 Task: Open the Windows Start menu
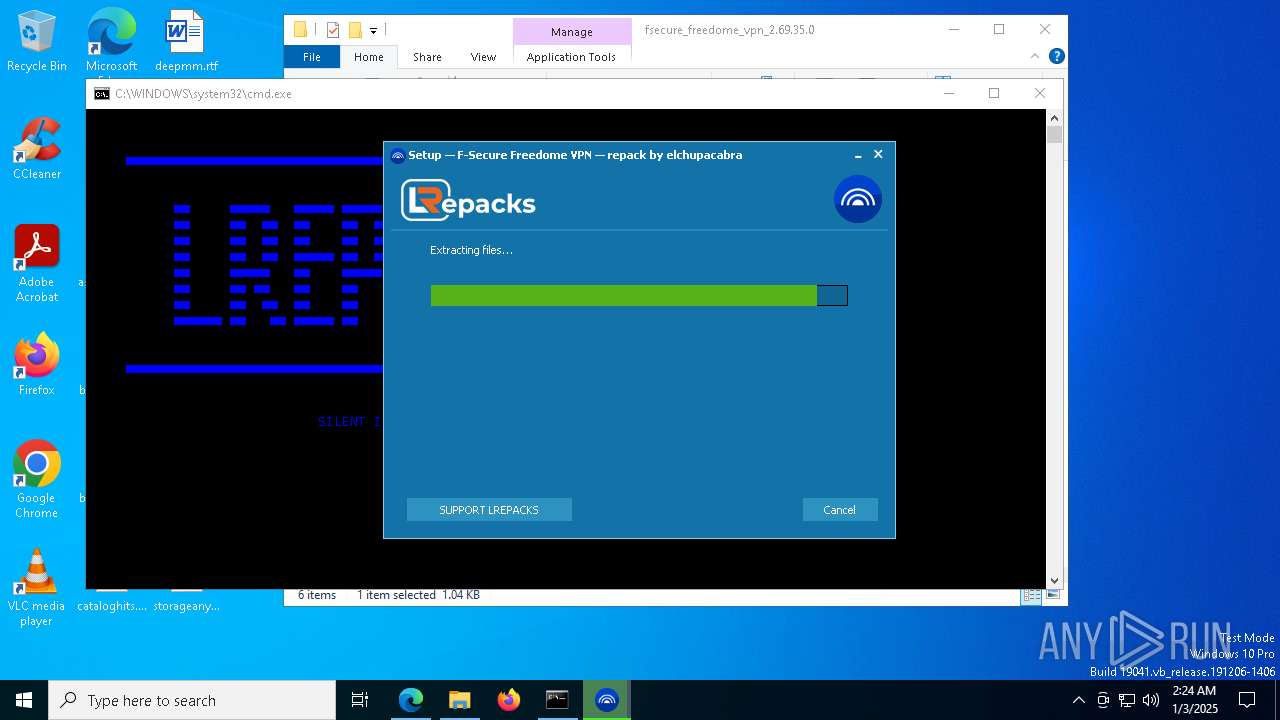coord(24,700)
